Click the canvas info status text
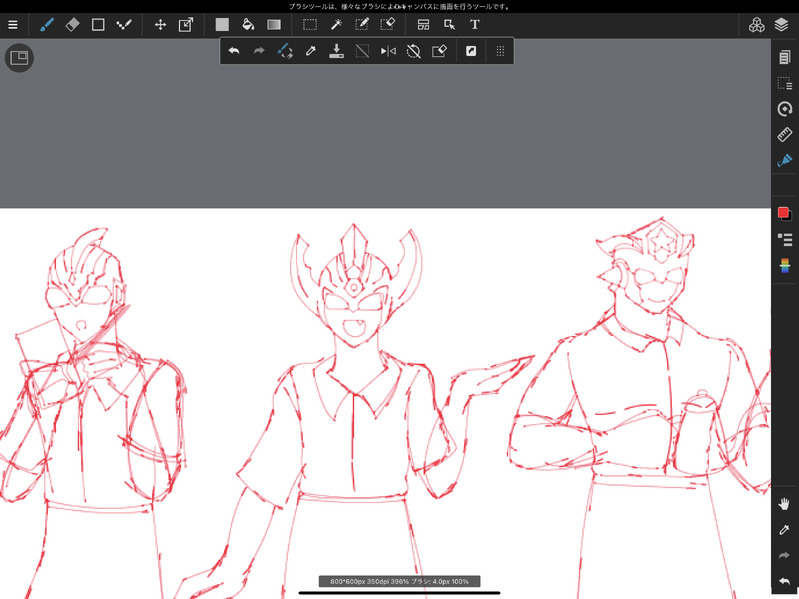Viewport: 799px width, 599px height. pos(400,581)
